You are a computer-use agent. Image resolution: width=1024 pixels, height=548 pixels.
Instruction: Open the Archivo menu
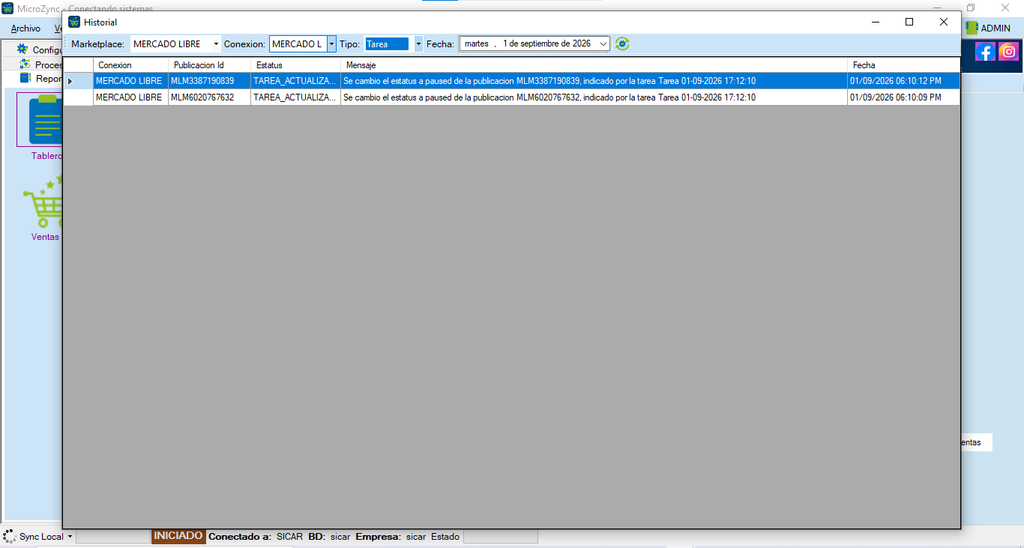click(25, 28)
